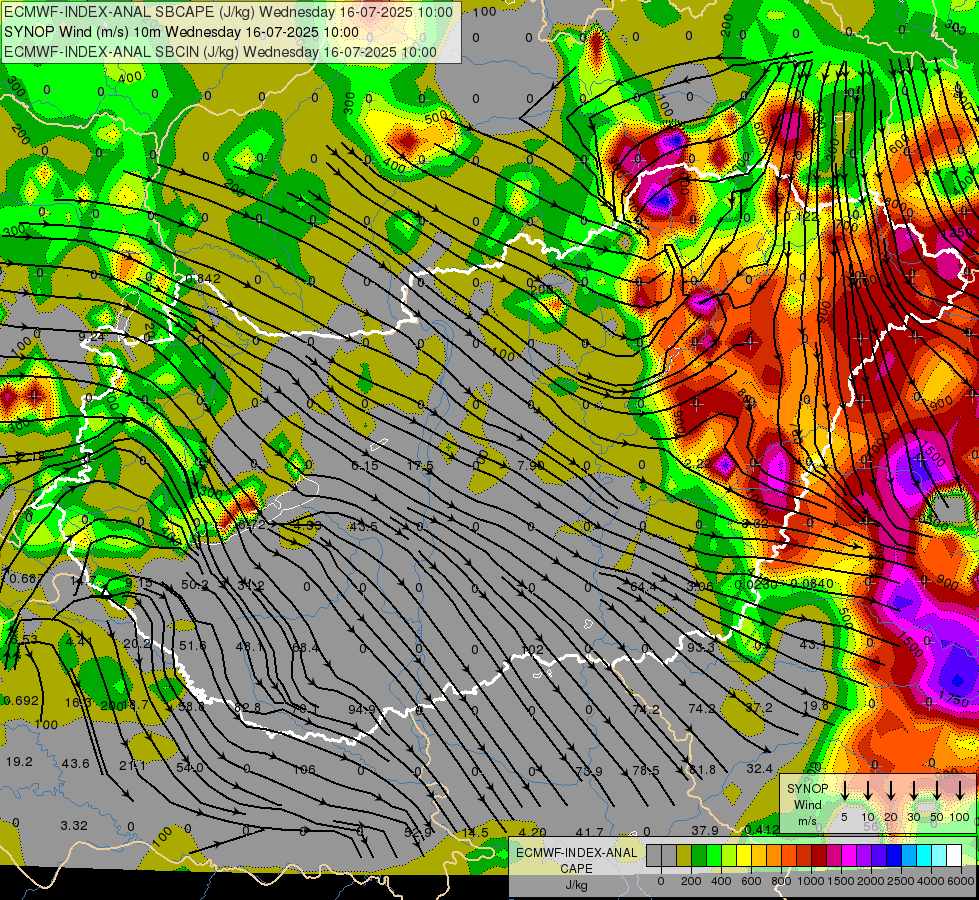
Task: Click the CIN value 0.692 on map
Action: (x=21, y=701)
